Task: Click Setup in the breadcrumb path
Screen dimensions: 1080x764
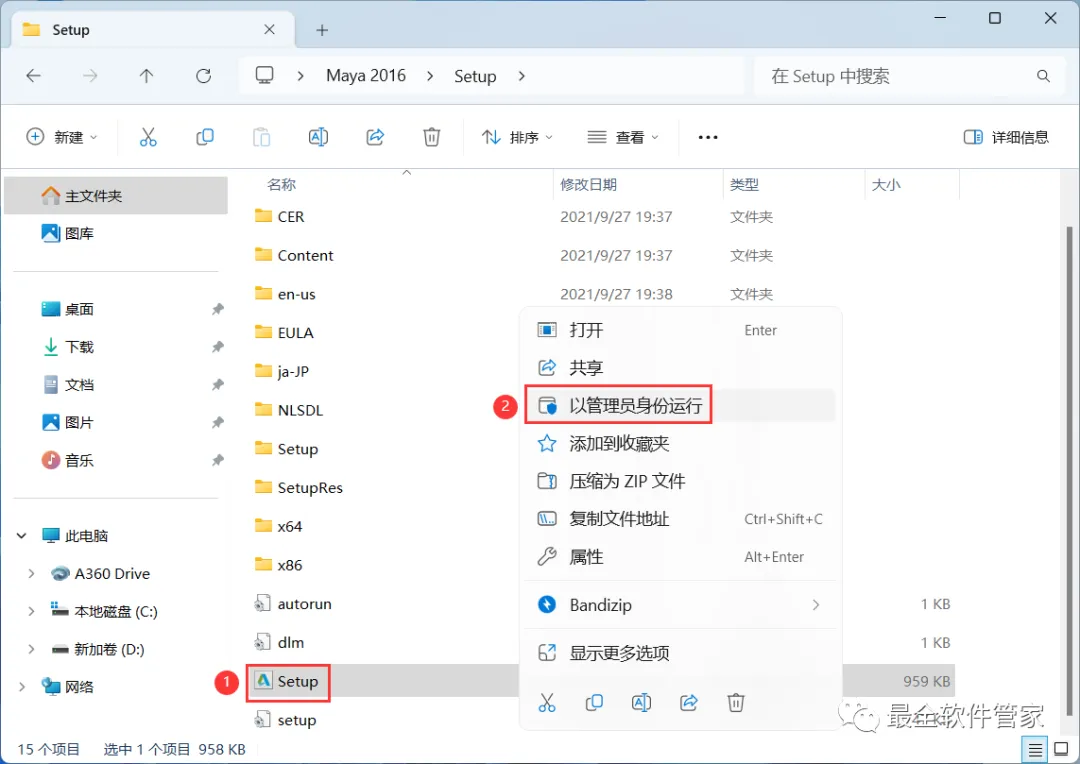Action: 475,76
